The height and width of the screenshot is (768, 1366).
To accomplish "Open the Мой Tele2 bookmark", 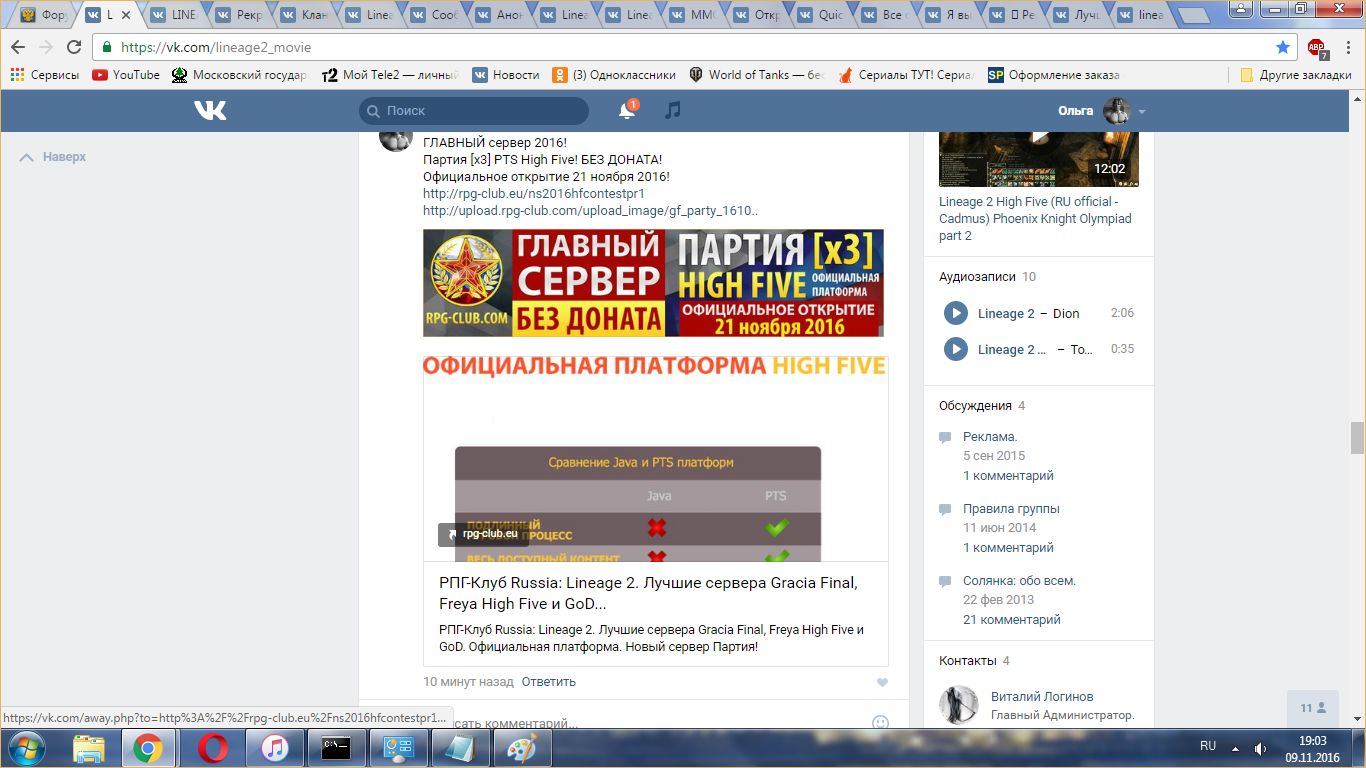I will pyautogui.click(x=390, y=75).
